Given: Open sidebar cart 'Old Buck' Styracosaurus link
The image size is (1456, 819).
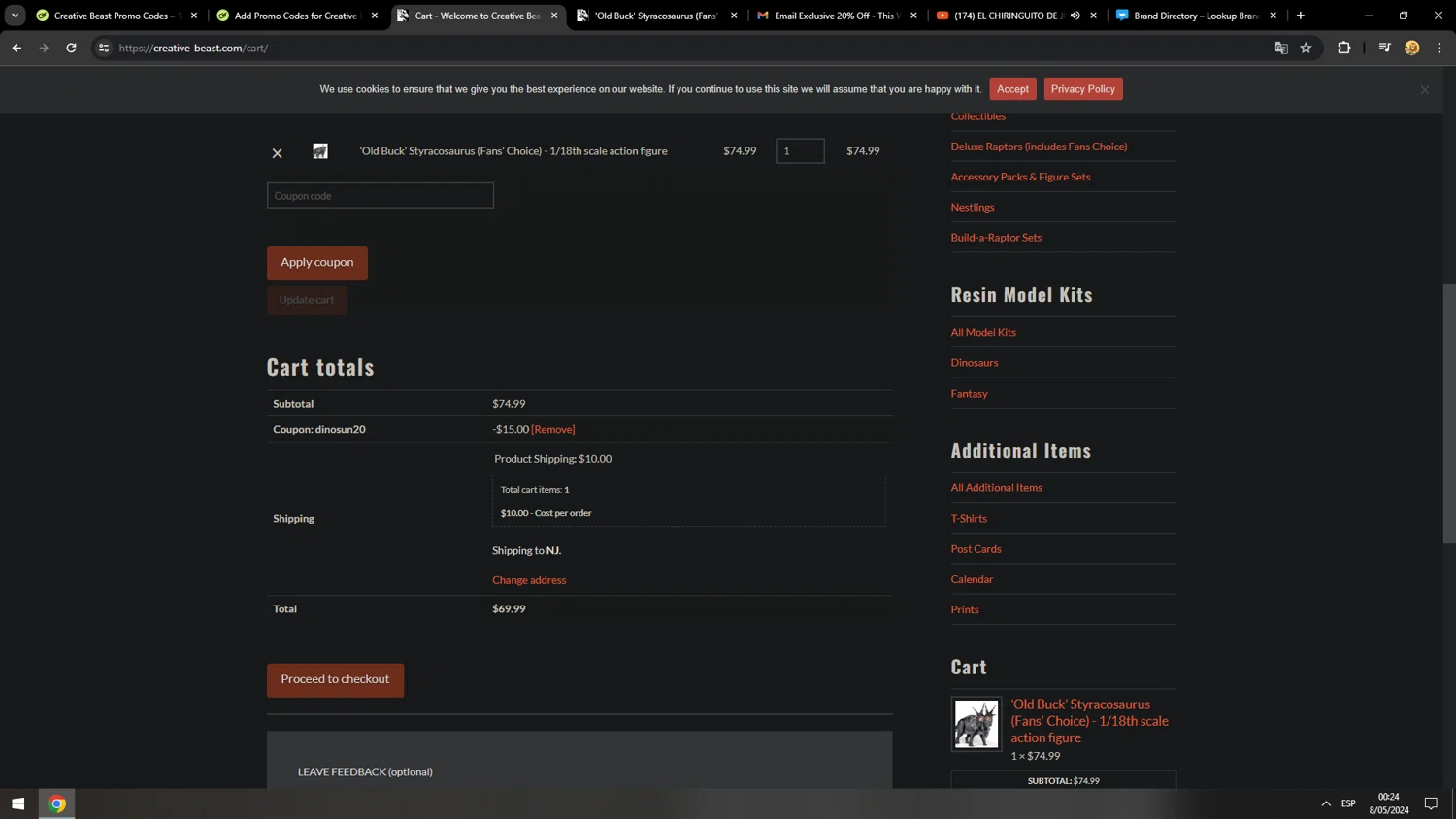Looking at the screenshot, I should [x=1089, y=721].
